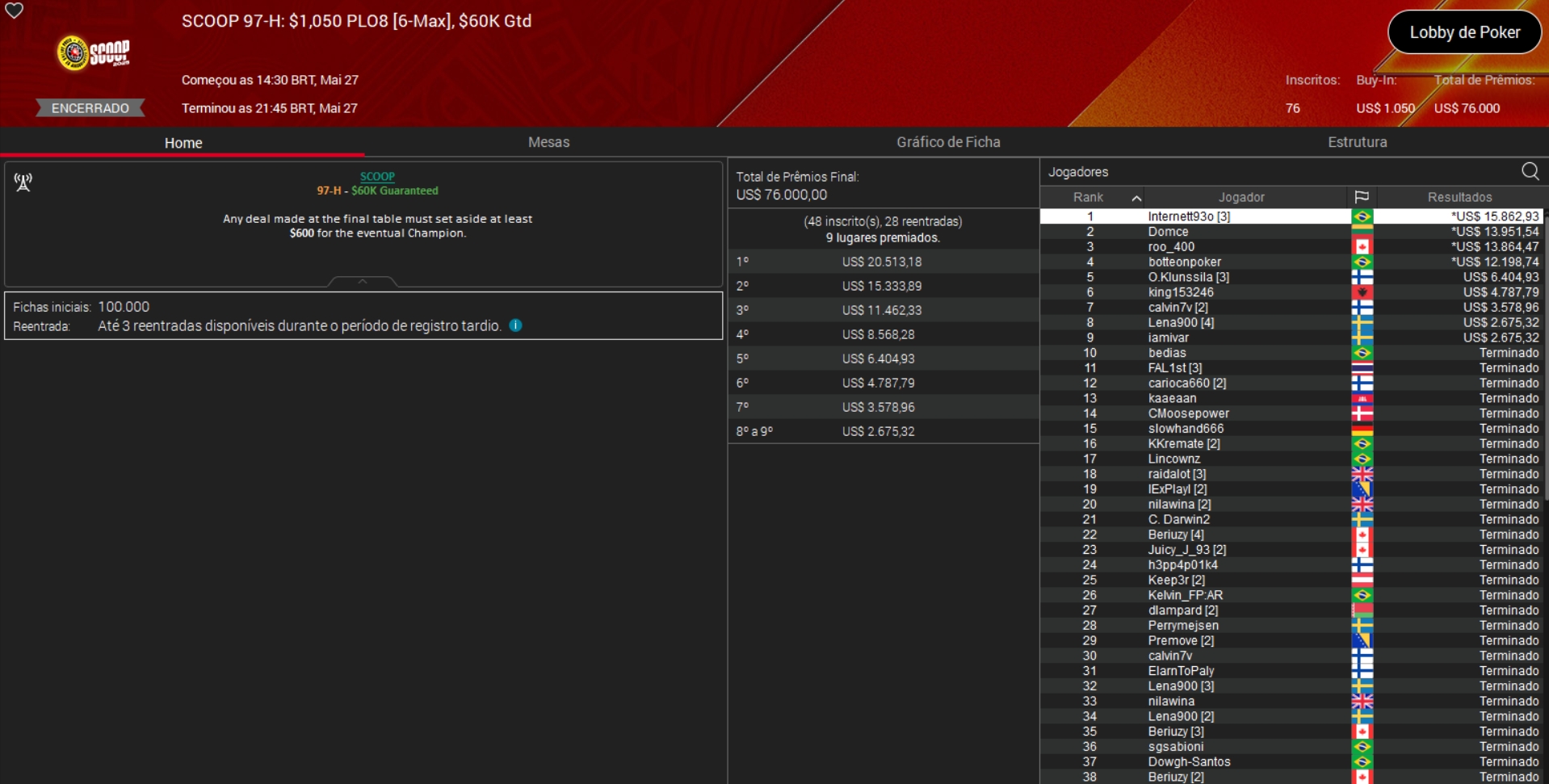
Task: Click the SCOOP logo
Action: [93, 53]
